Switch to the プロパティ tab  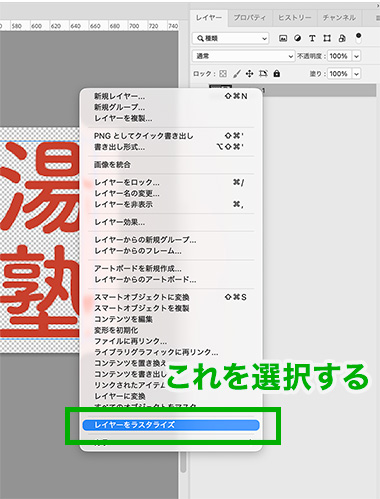tap(250, 18)
